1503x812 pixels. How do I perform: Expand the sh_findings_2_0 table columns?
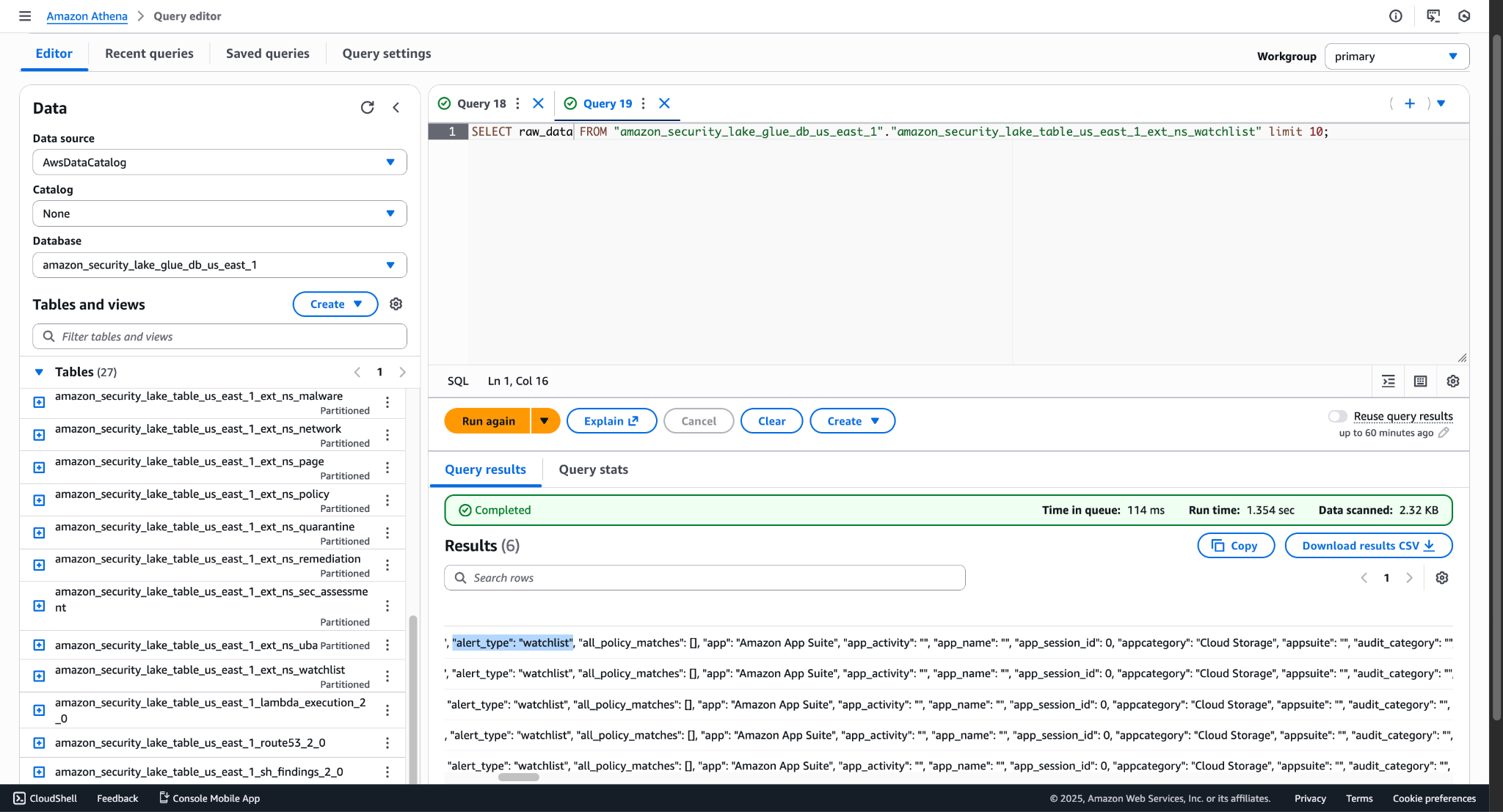coord(40,772)
